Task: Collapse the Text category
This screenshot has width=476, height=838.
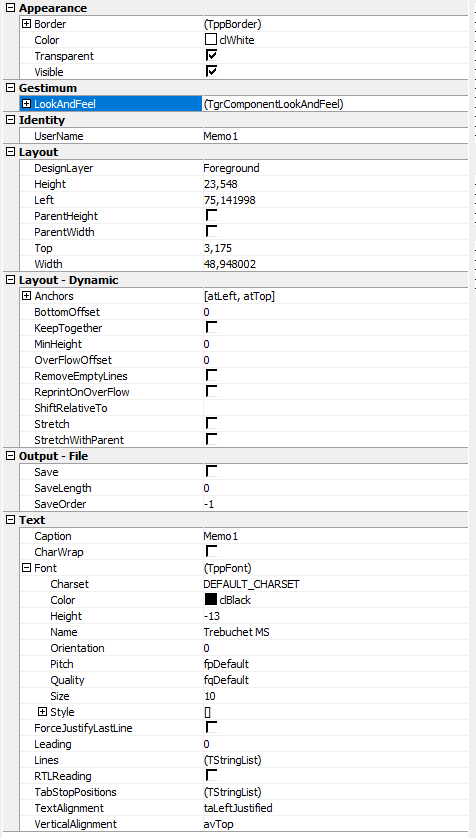Action: 10,520
